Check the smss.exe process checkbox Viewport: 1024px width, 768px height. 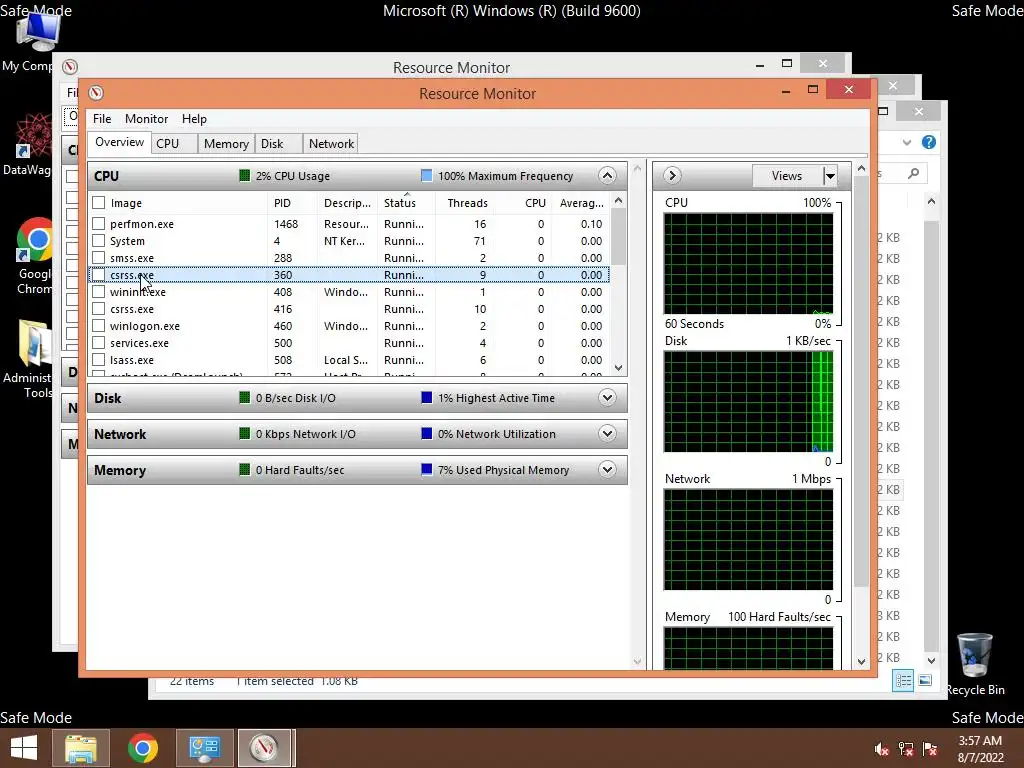99,258
